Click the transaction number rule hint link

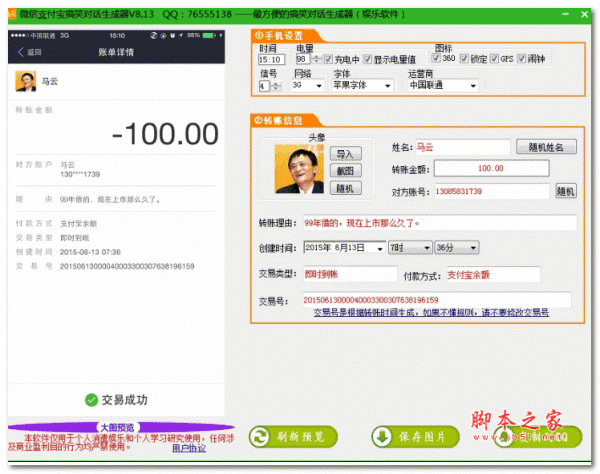click(x=431, y=313)
